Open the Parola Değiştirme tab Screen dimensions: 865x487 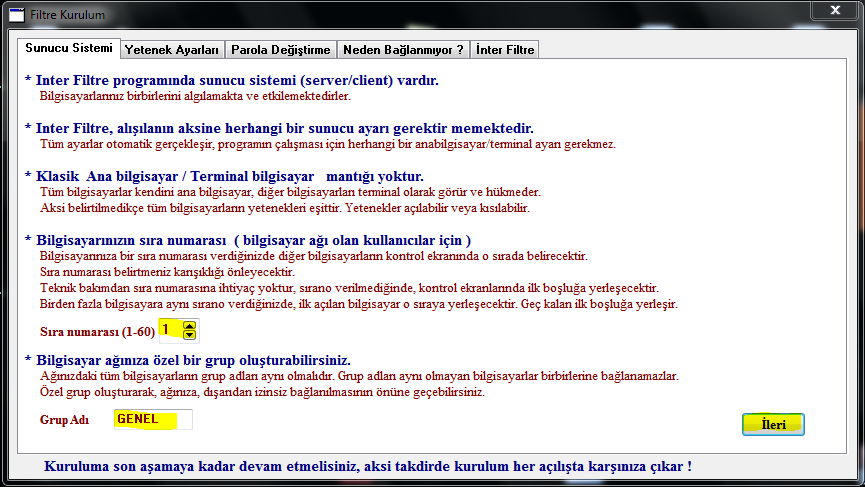[x=280, y=50]
